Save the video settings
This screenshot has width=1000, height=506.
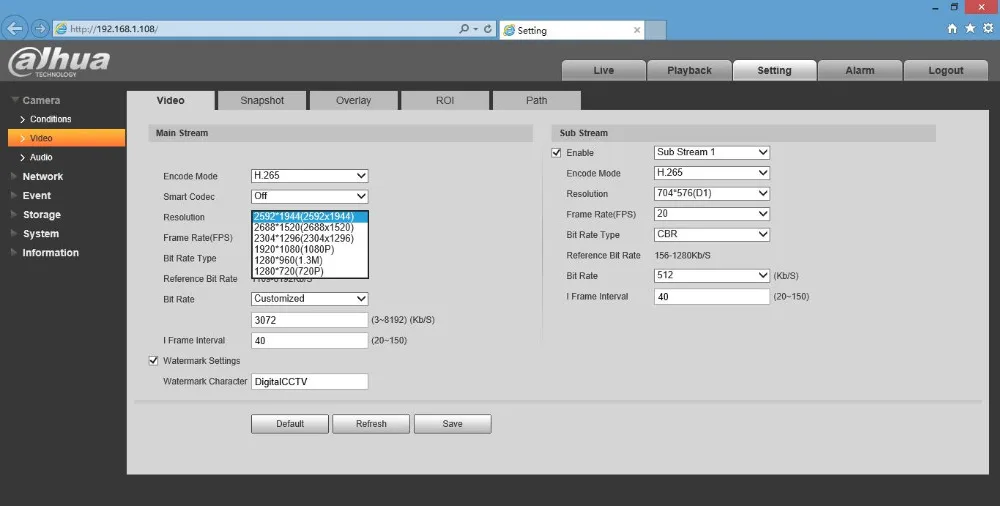[x=452, y=424]
